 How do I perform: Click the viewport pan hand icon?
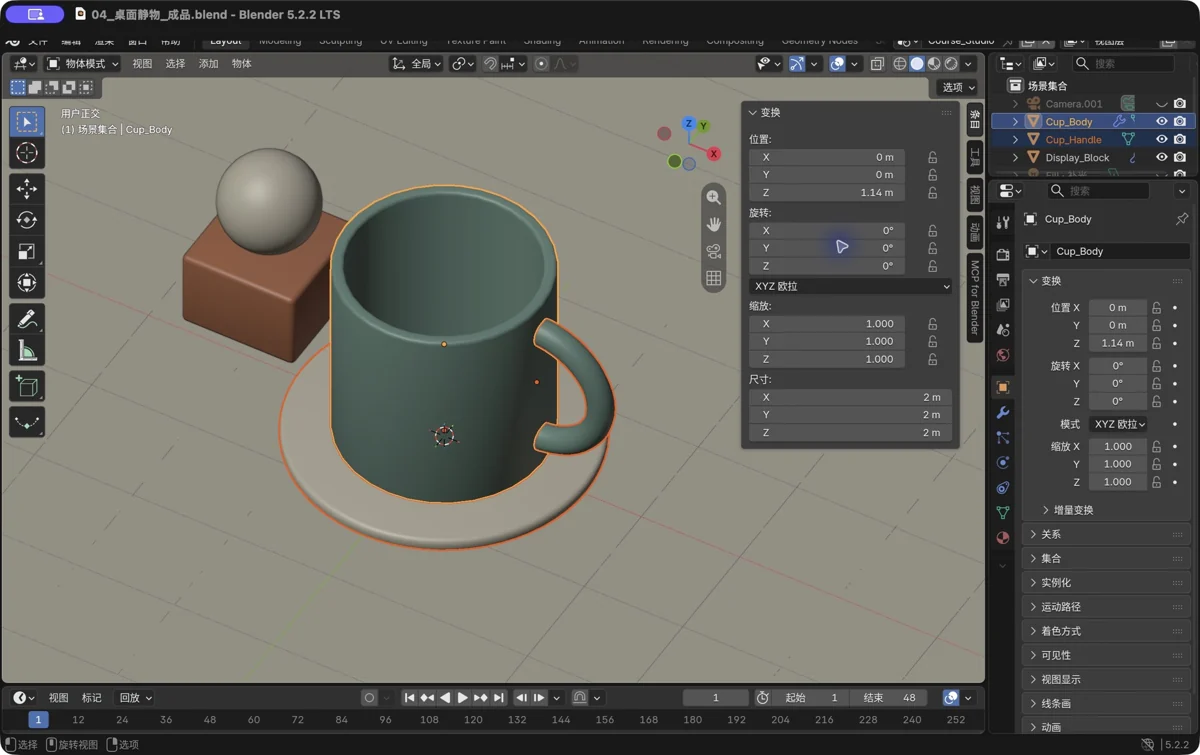click(x=713, y=224)
